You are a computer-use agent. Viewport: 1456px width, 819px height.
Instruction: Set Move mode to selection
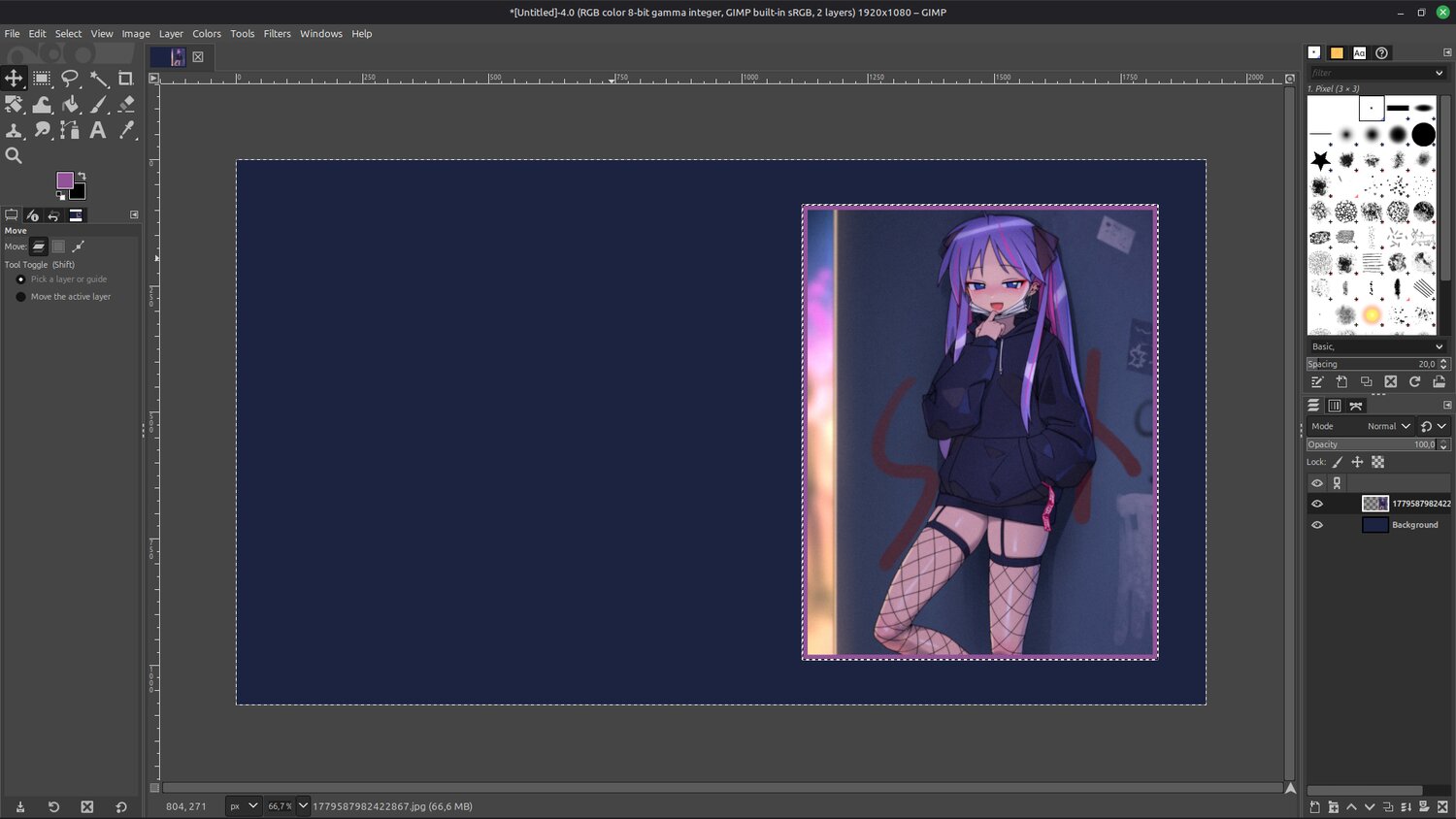58,246
